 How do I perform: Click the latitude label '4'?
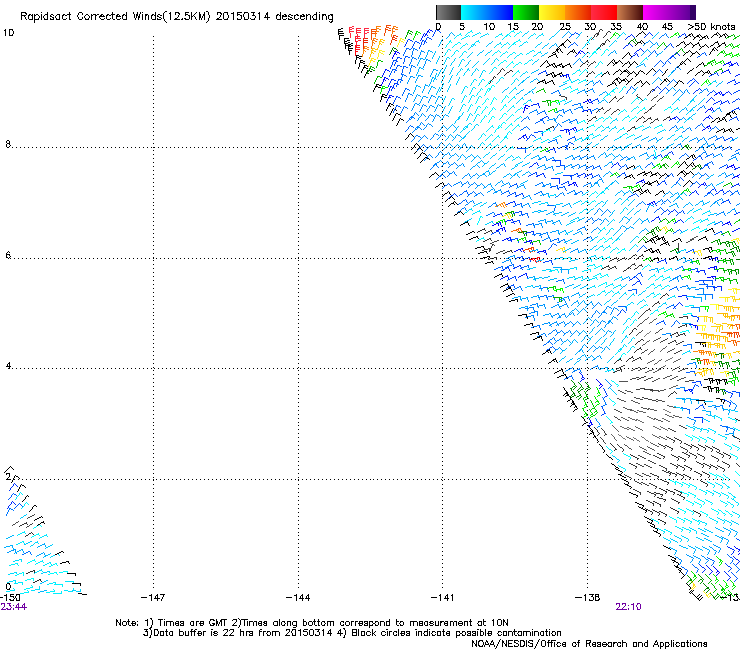point(8,366)
